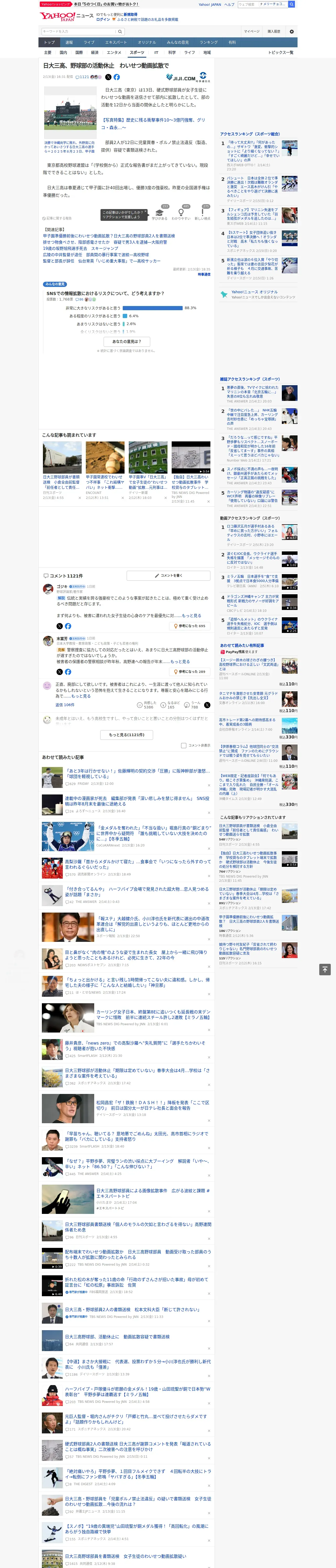Click the わかりやすい lightbulb reaction
This screenshot has width=336, height=1568.
[x=181, y=213]
